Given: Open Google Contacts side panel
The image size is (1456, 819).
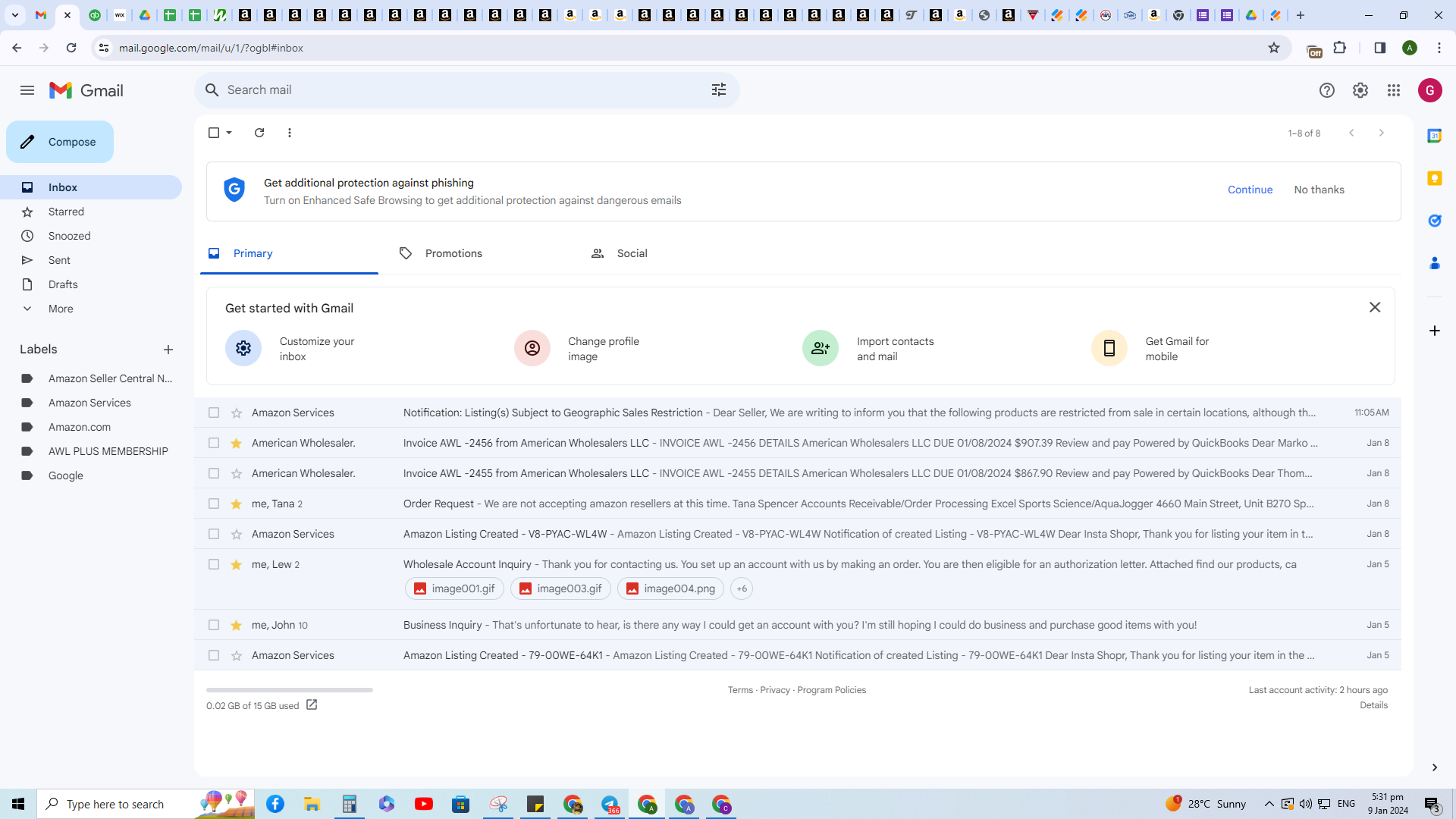Looking at the screenshot, I should 1435,263.
